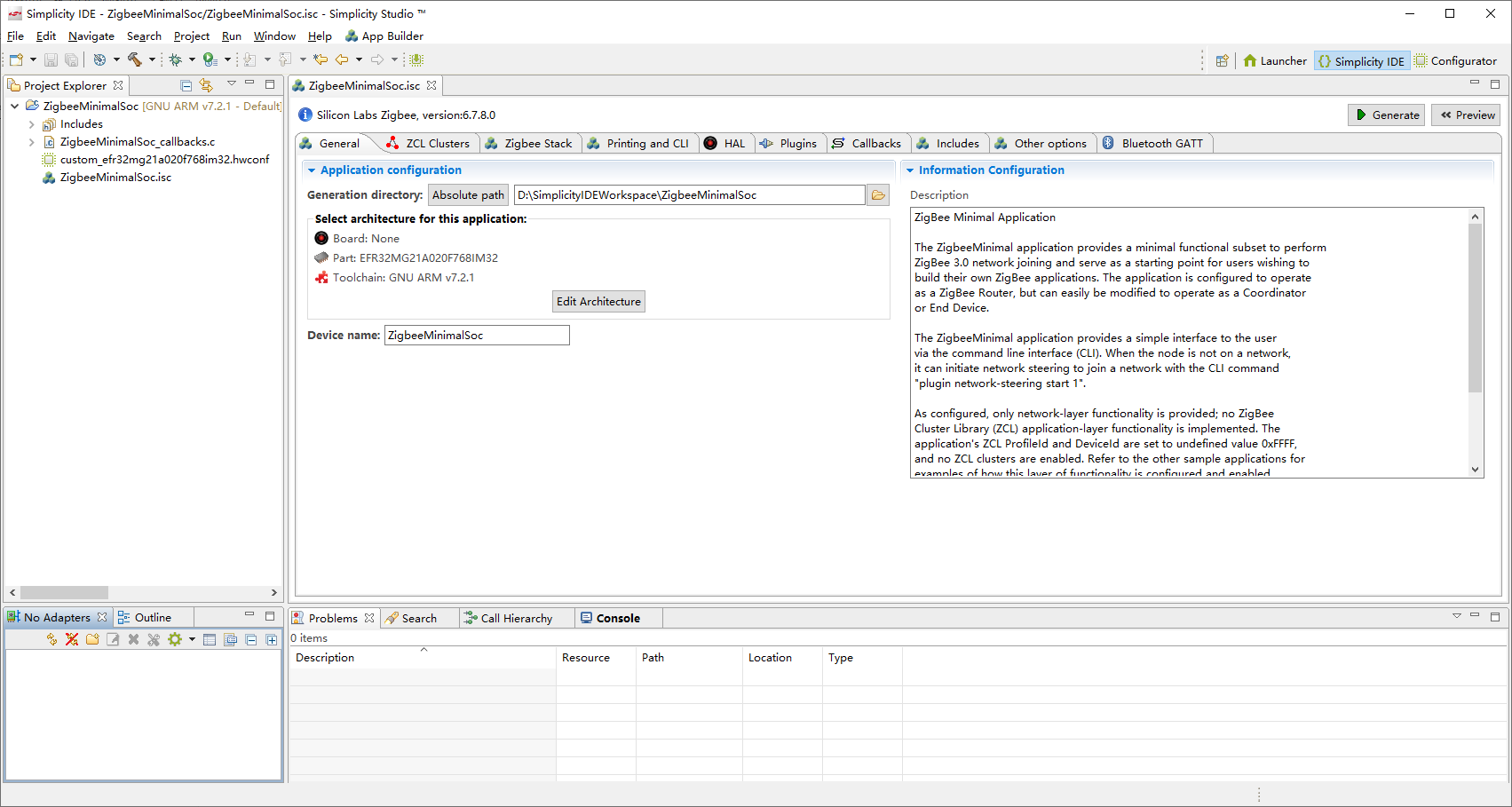Viewport: 1512px width, 807px height.
Task: Click the green Flash Programmer chip icon
Action: [416, 59]
